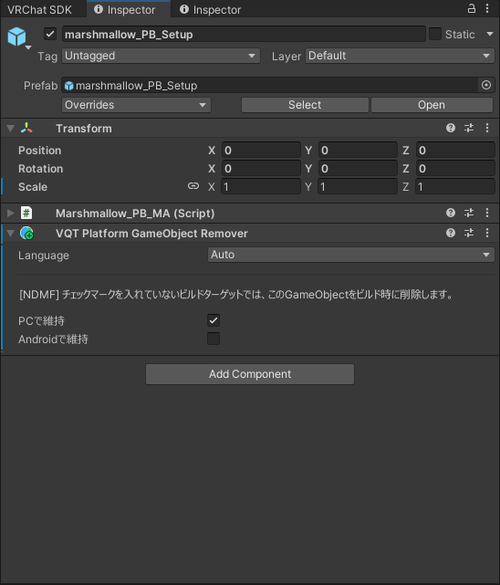This screenshot has width=500, height=585.
Task: Toggle the Scale constrain proportions link icon
Action: click(193, 185)
